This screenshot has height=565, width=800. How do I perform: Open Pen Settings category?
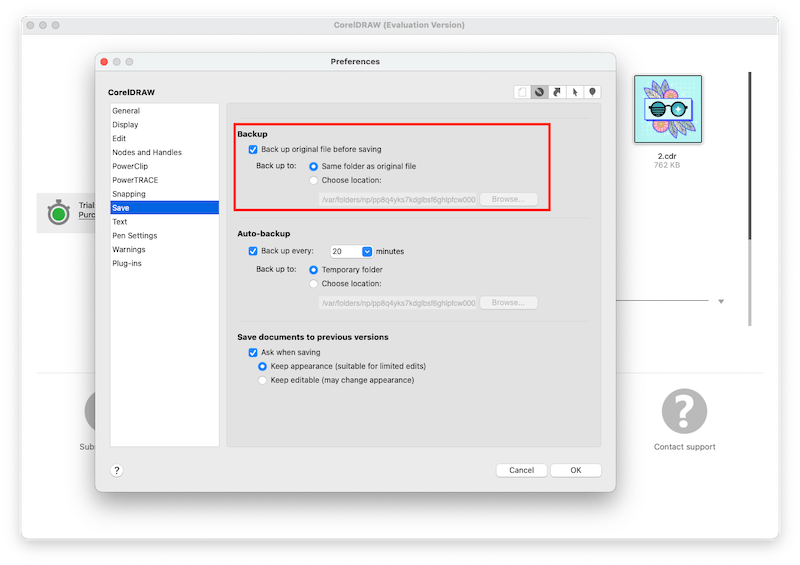pyautogui.click(x=134, y=236)
